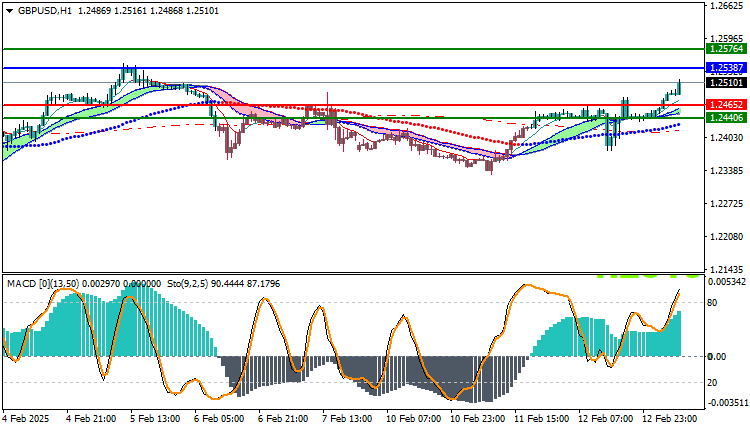Select the blue 1.25387 price level label
Viewport: 750px width, 430px height.
726,68
